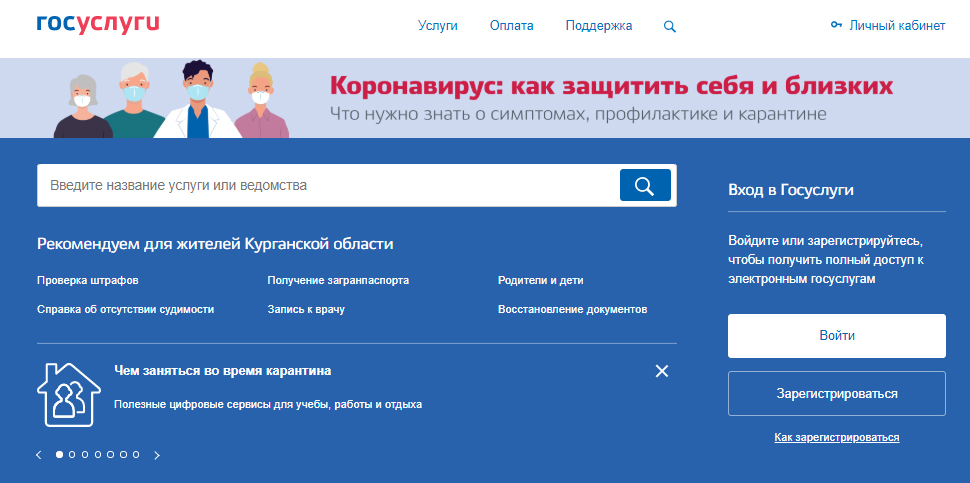Click the Вход в Госуслуги heading
The width and height of the screenshot is (970, 483).
[791, 190]
